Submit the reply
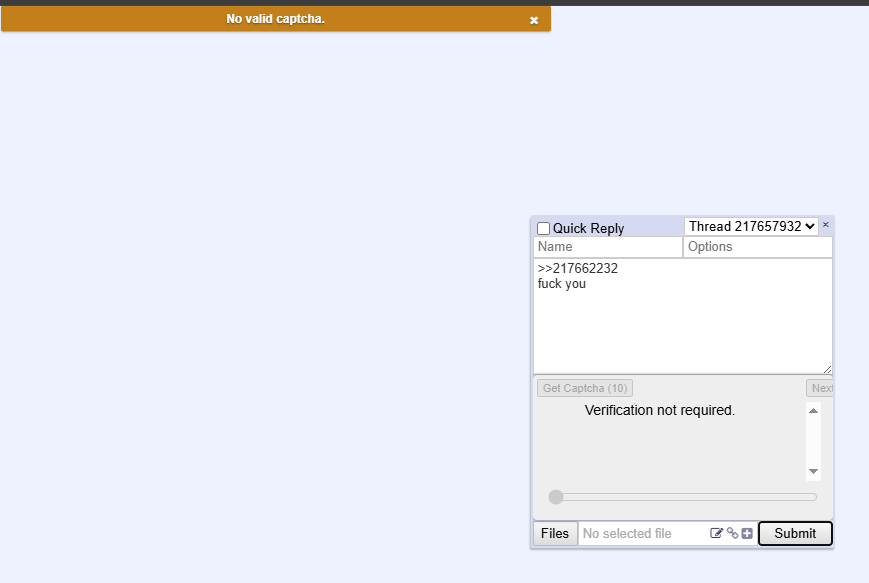Image resolution: width=869 pixels, height=583 pixels. point(795,533)
